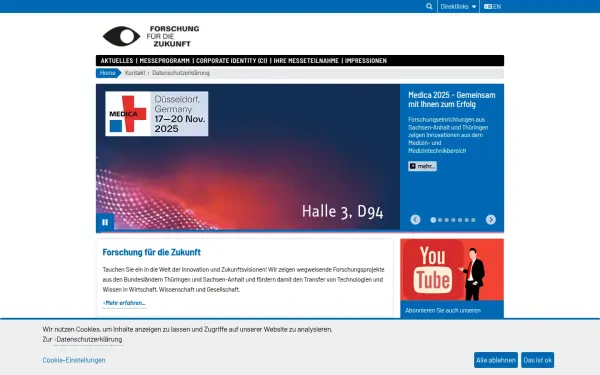Go to Home breadcrumb
Viewport: 600px width, 375px height.
click(x=108, y=73)
